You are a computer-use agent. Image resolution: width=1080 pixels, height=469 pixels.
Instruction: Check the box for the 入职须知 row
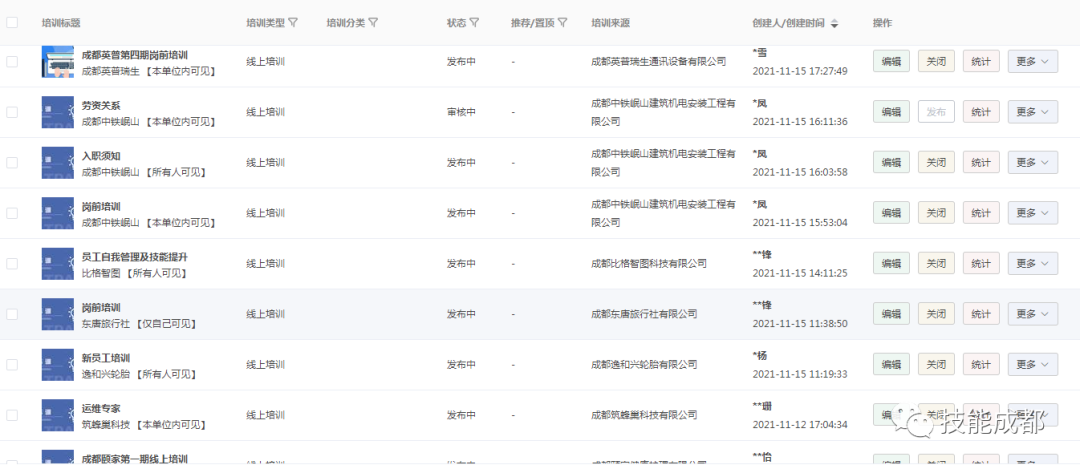coord(12,162)
